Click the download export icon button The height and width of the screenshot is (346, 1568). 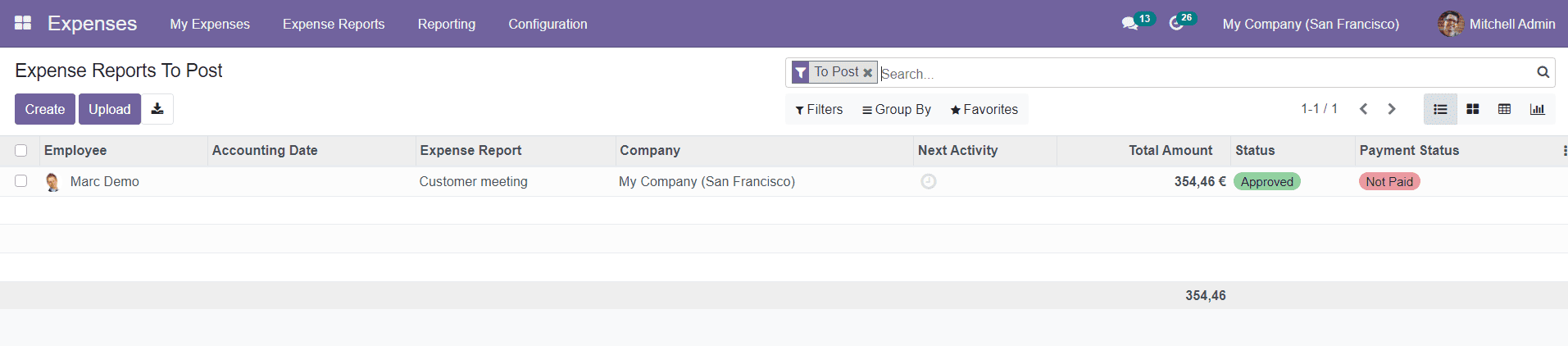point(157,109)
